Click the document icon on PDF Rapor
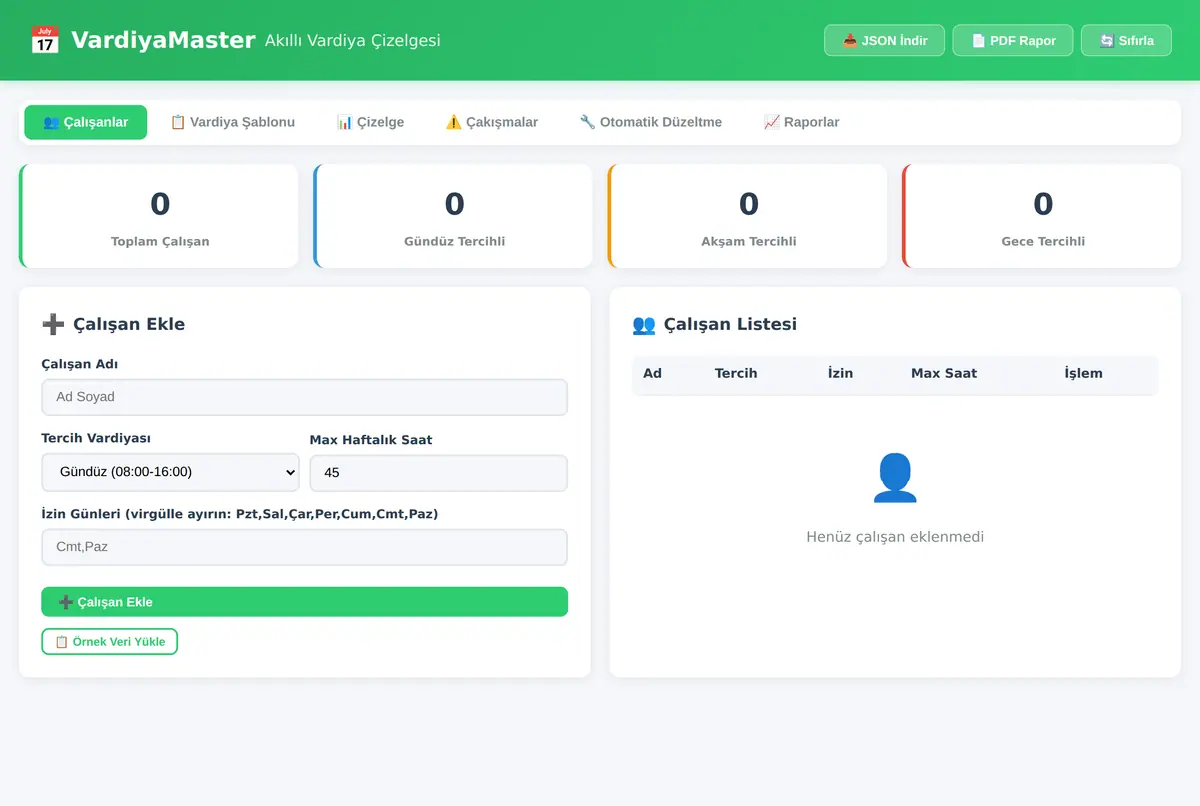The image size is (1200, 806). [x=978, y=41]
